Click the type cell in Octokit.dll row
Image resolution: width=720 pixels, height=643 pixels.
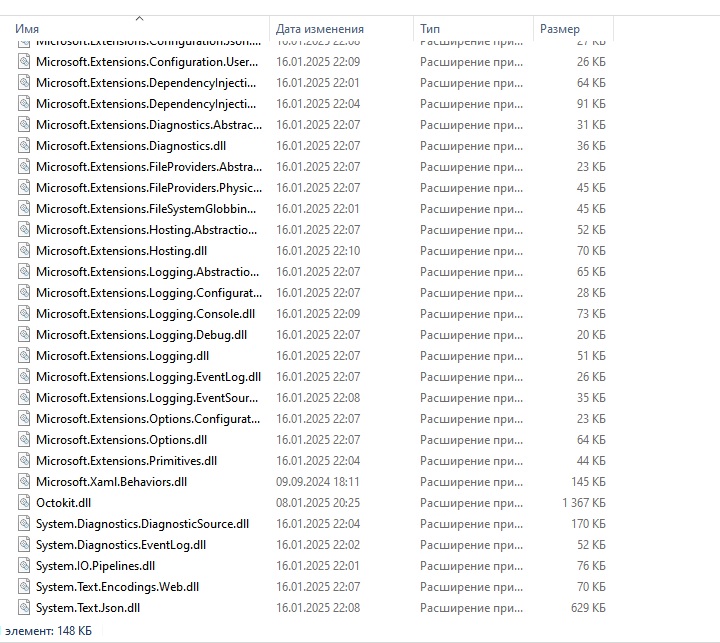[x=471, y=503]
